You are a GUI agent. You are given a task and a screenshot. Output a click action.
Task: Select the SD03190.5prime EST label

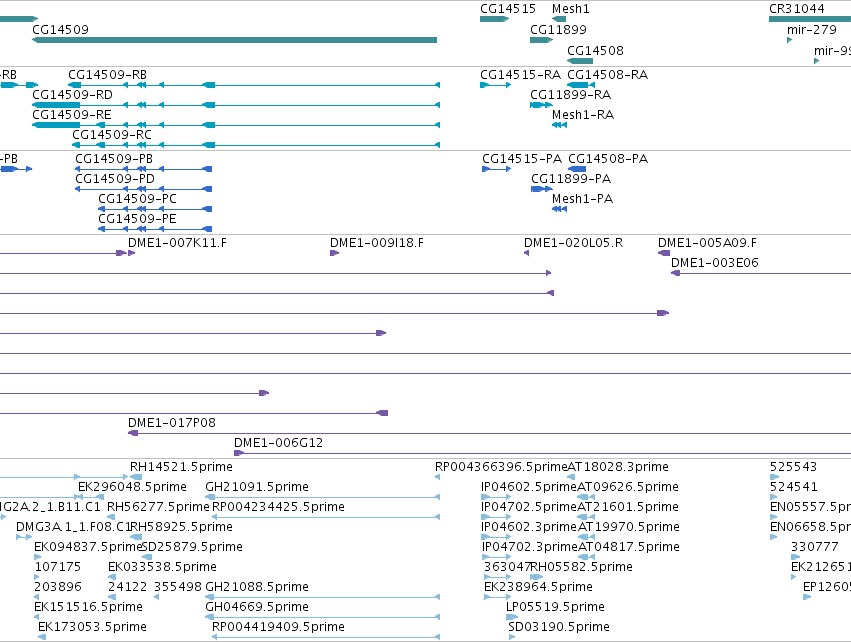(559, 627)
